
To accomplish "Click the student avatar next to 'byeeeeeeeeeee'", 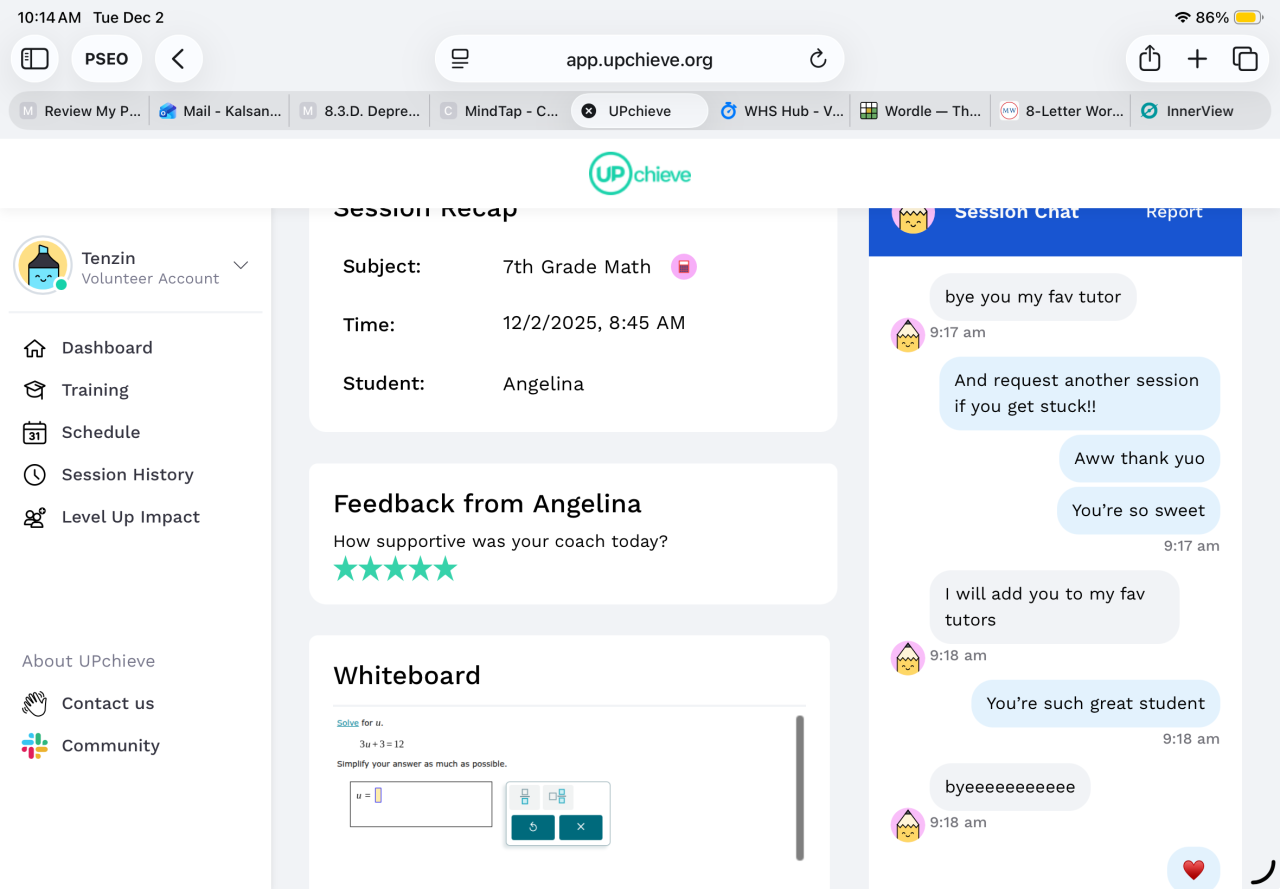I will point(908,825).
